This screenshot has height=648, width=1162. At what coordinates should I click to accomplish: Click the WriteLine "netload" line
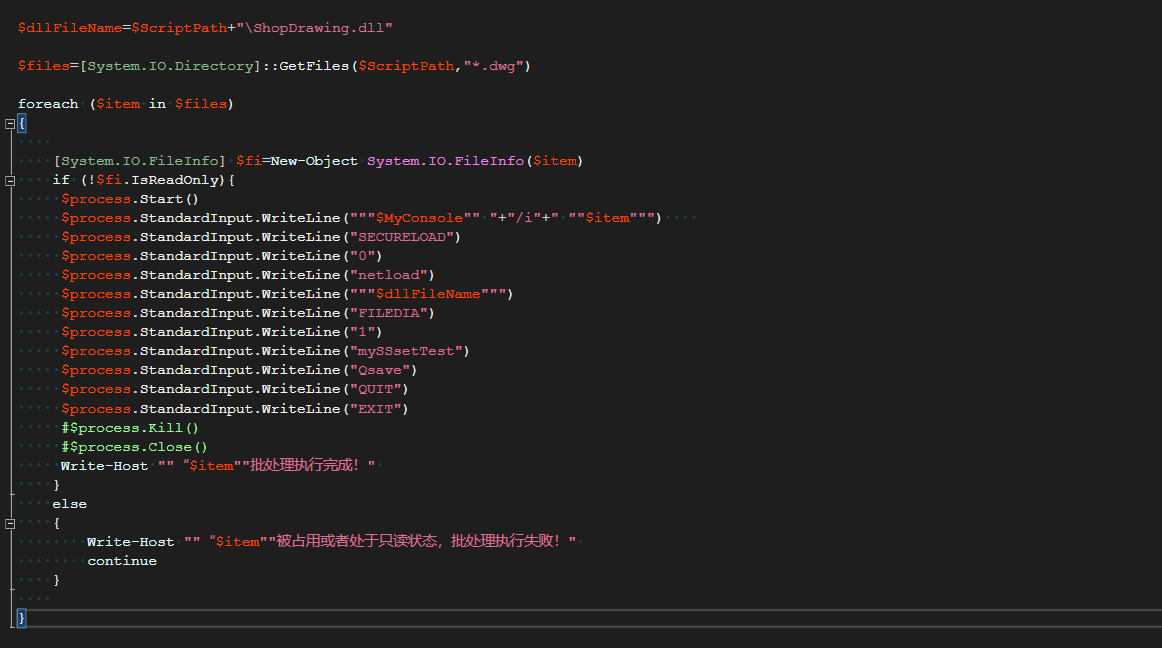(248, 275)
